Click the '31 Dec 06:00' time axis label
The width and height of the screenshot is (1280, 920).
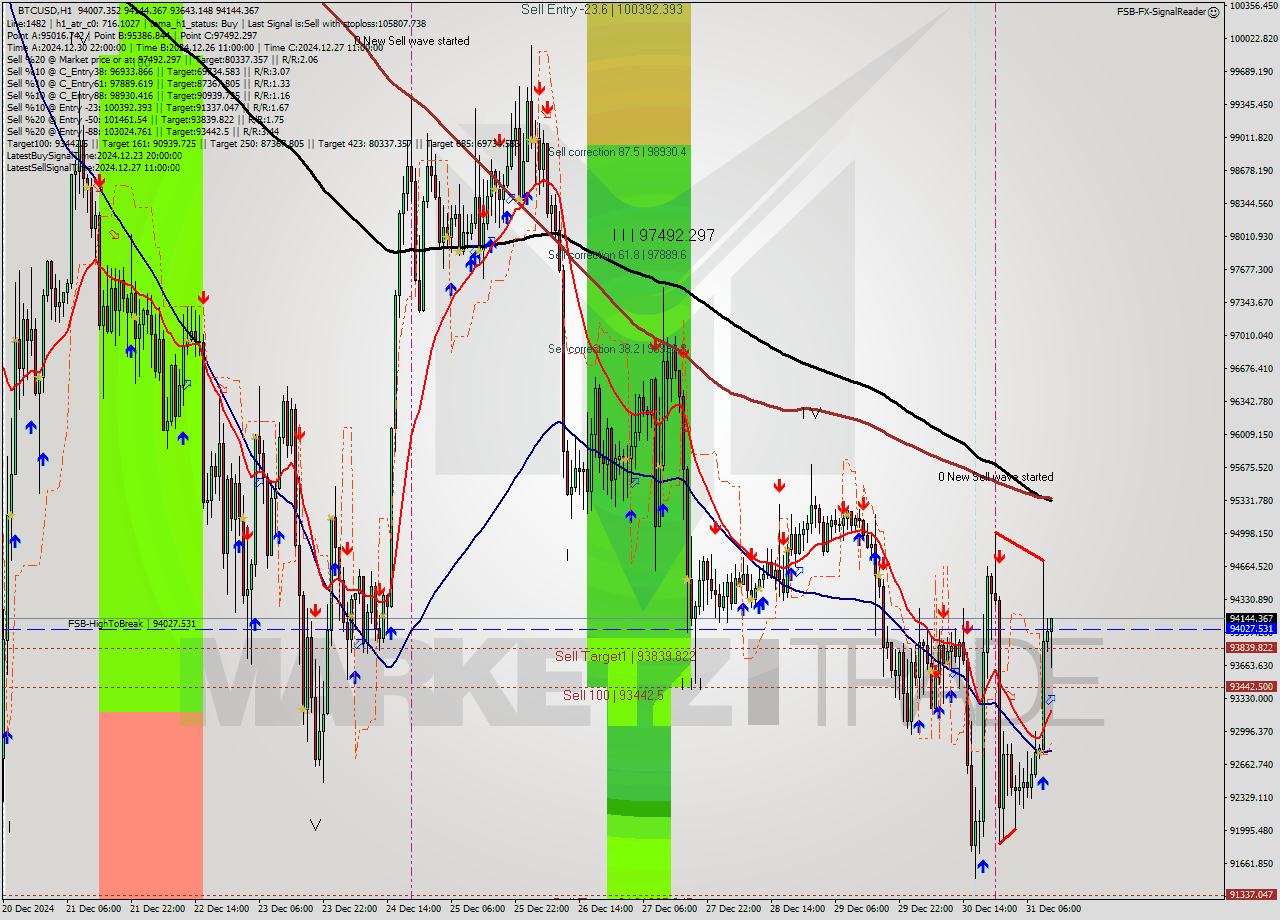[1052, 909]
